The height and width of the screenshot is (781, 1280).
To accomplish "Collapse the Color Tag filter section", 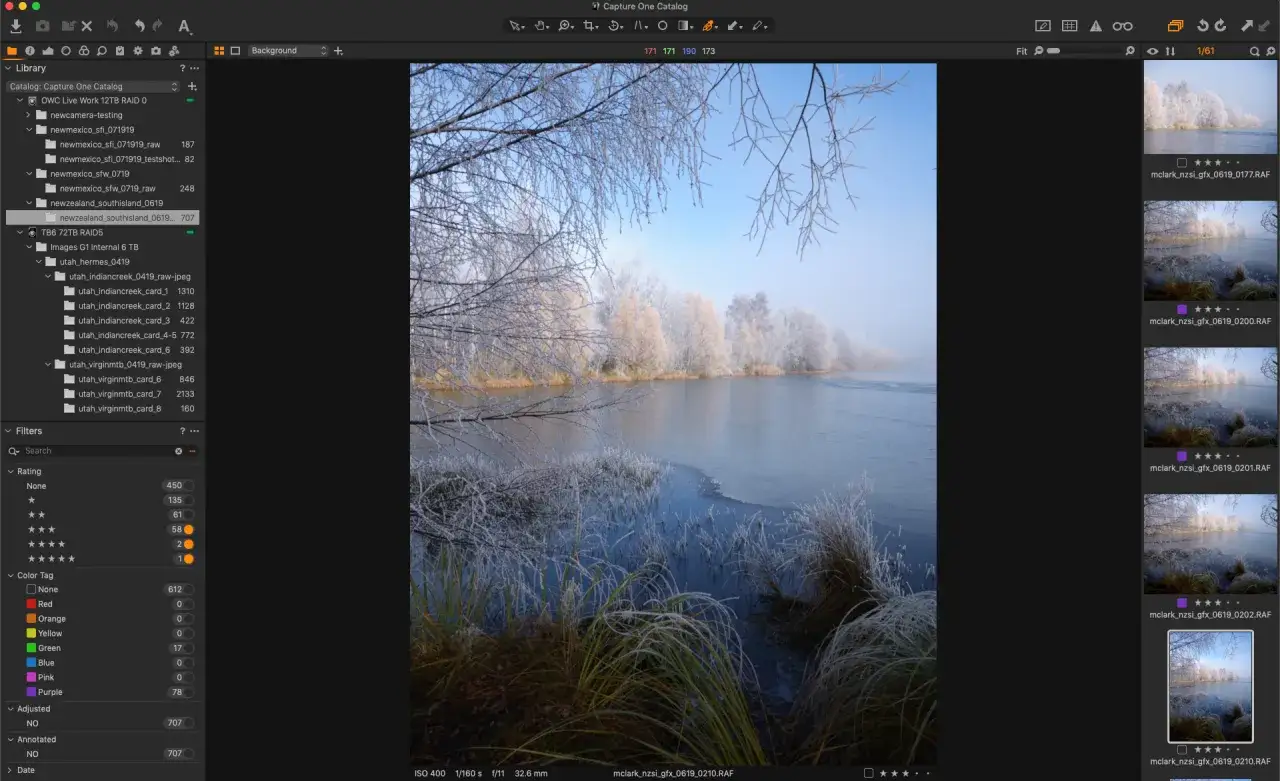I will point(11,575).
